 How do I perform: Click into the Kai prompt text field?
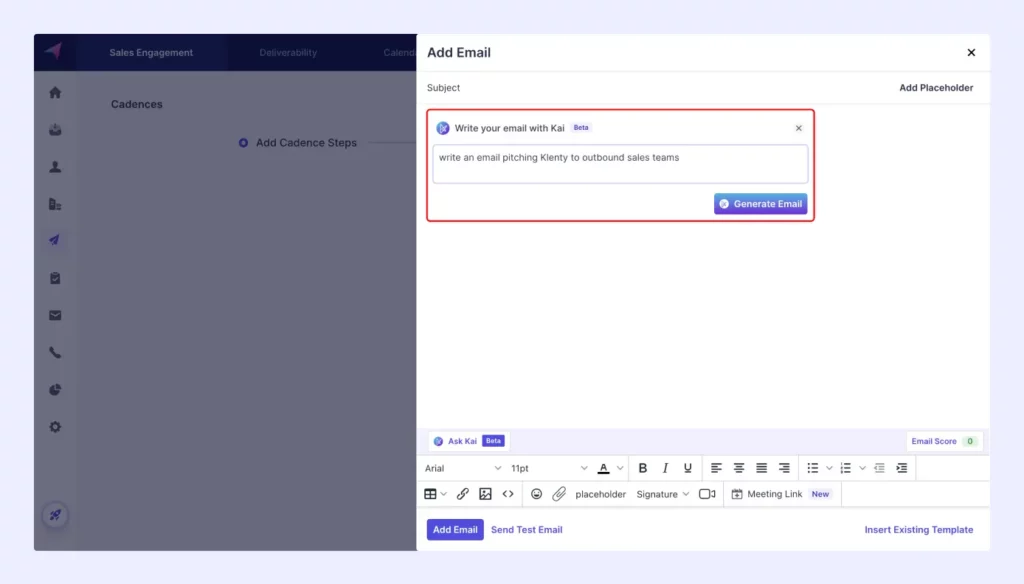pos(619,164)
